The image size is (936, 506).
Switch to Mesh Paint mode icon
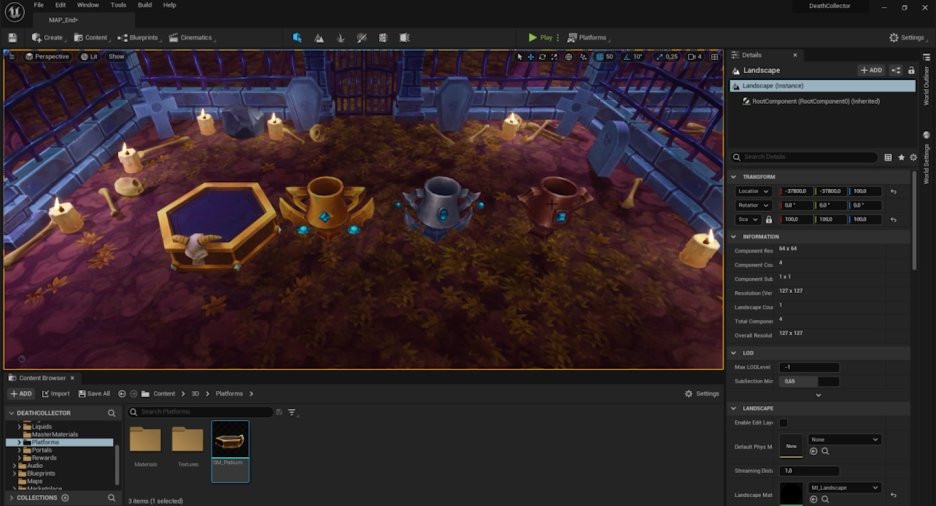[361, 38]
